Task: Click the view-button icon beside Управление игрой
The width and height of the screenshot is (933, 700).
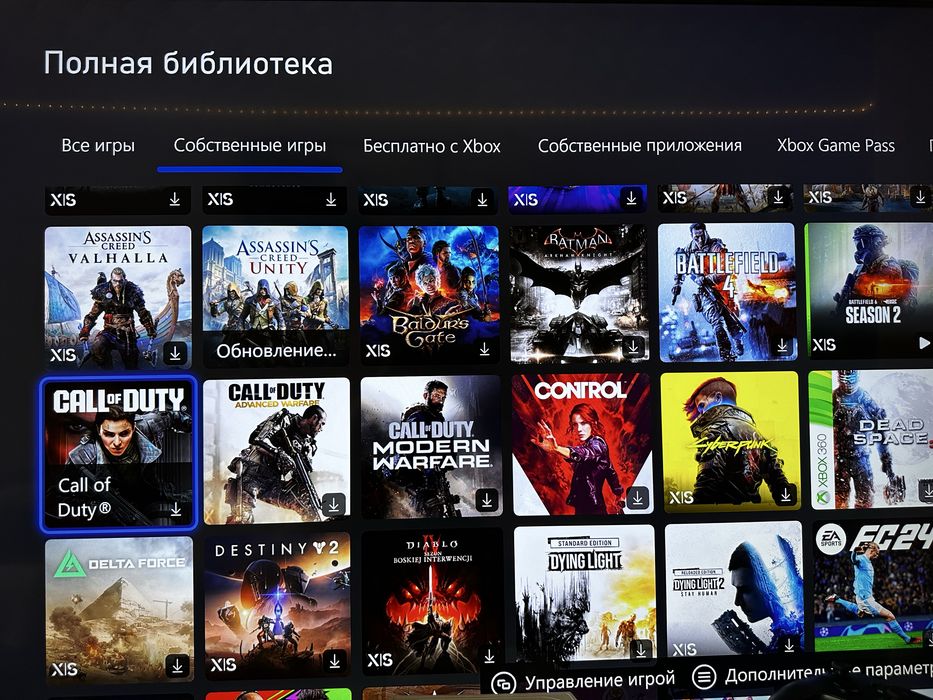Action: tap(503, 683)
